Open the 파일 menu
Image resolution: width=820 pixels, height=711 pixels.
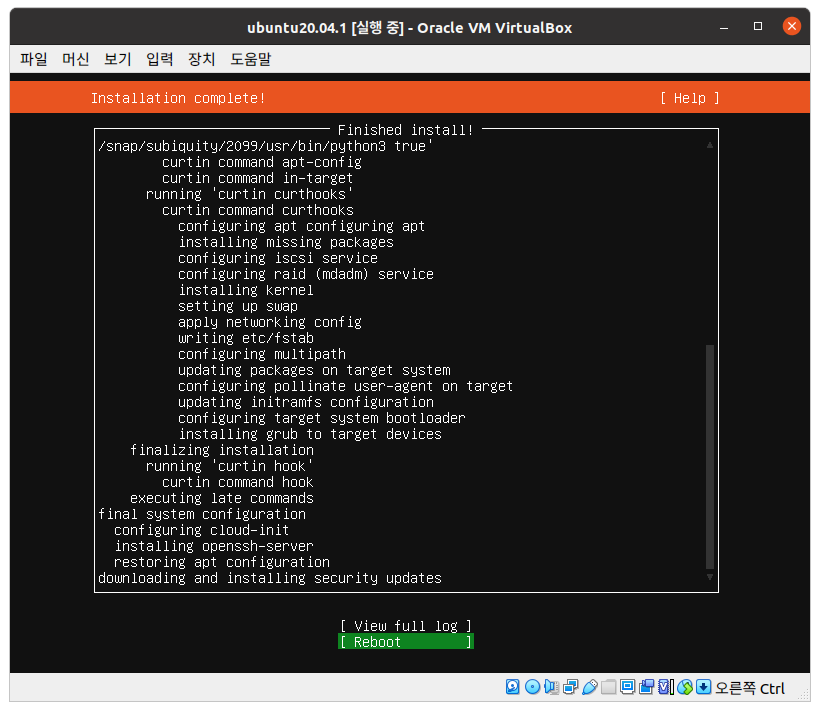point(34,59)
